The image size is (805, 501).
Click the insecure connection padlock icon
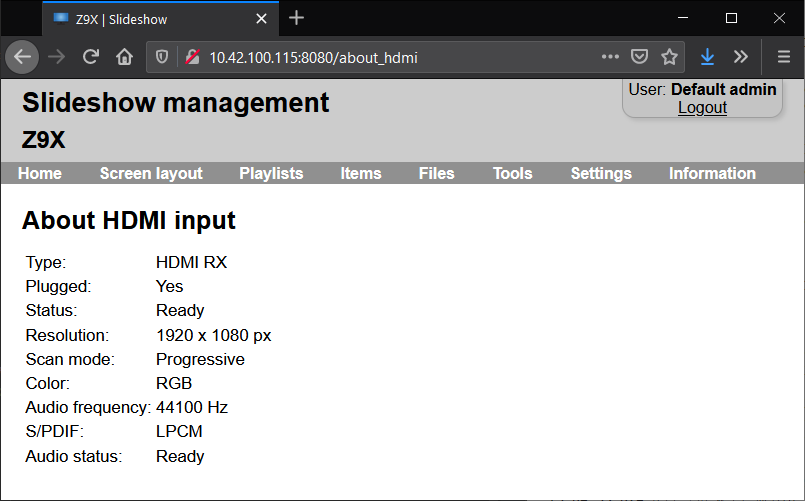coord(193,56)
